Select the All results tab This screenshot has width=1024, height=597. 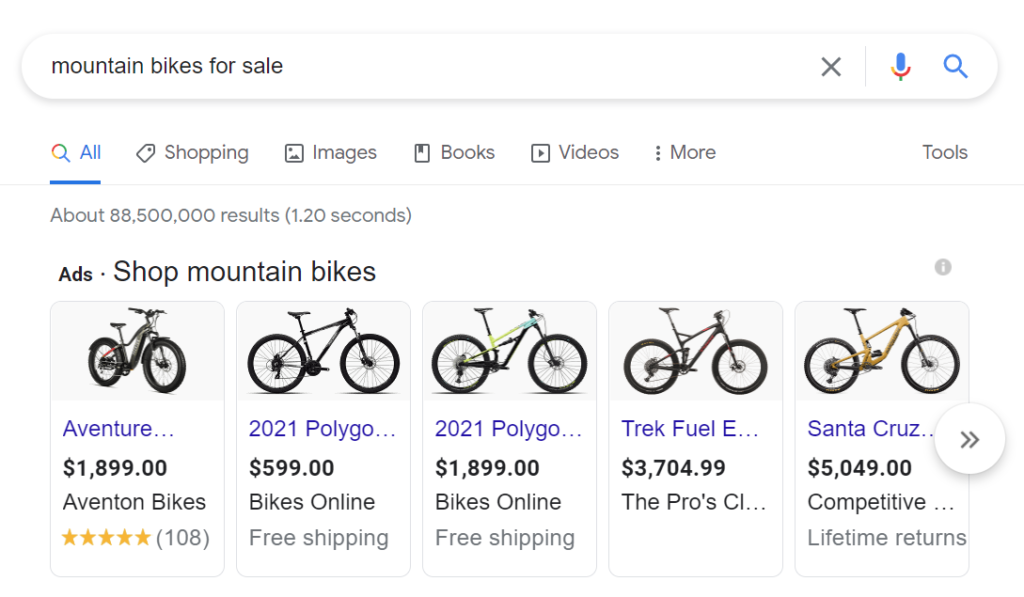pyautogui.click(x=87, y=152)
